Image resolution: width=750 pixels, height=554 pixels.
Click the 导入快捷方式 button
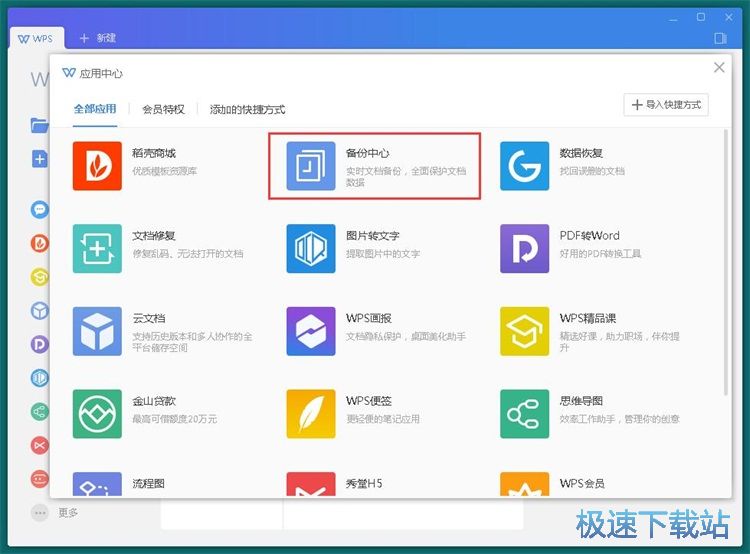pyautogui.click(x=666, y=105)
